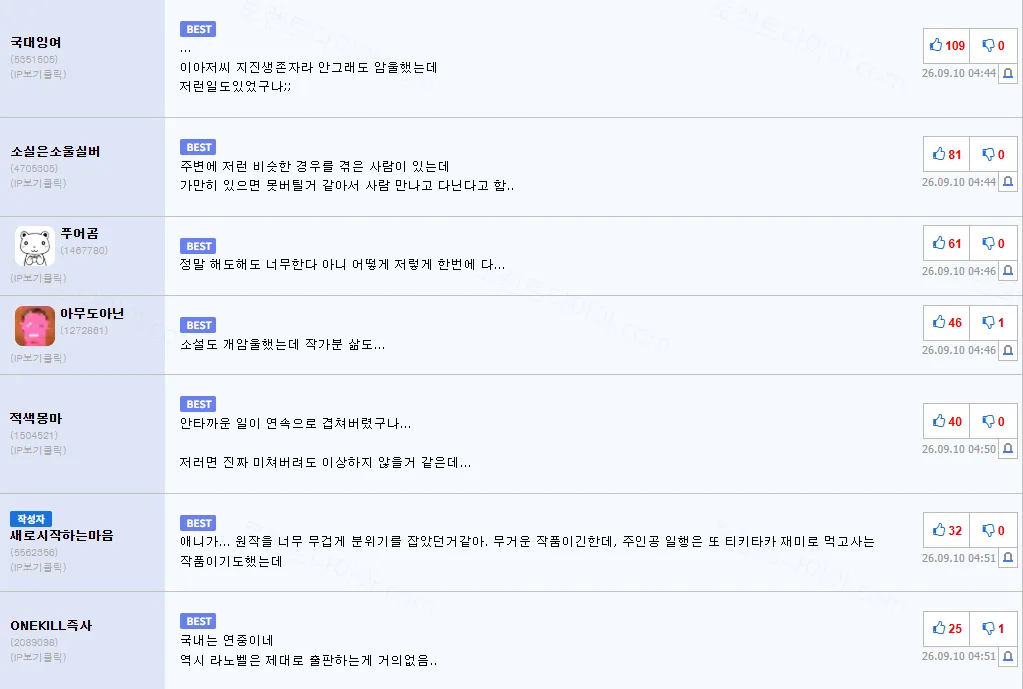This screenshot has height=689, width=1023.
Task: Open 소실은소울실버's user profile name
Action: coord(55,151)
